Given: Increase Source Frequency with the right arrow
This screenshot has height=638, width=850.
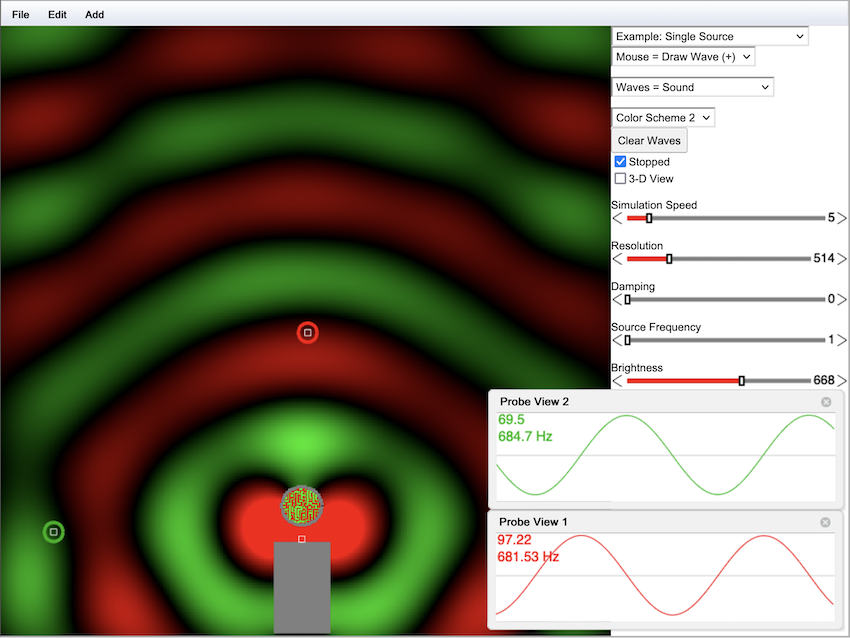Looking at the screenshot, I should 842,340.
